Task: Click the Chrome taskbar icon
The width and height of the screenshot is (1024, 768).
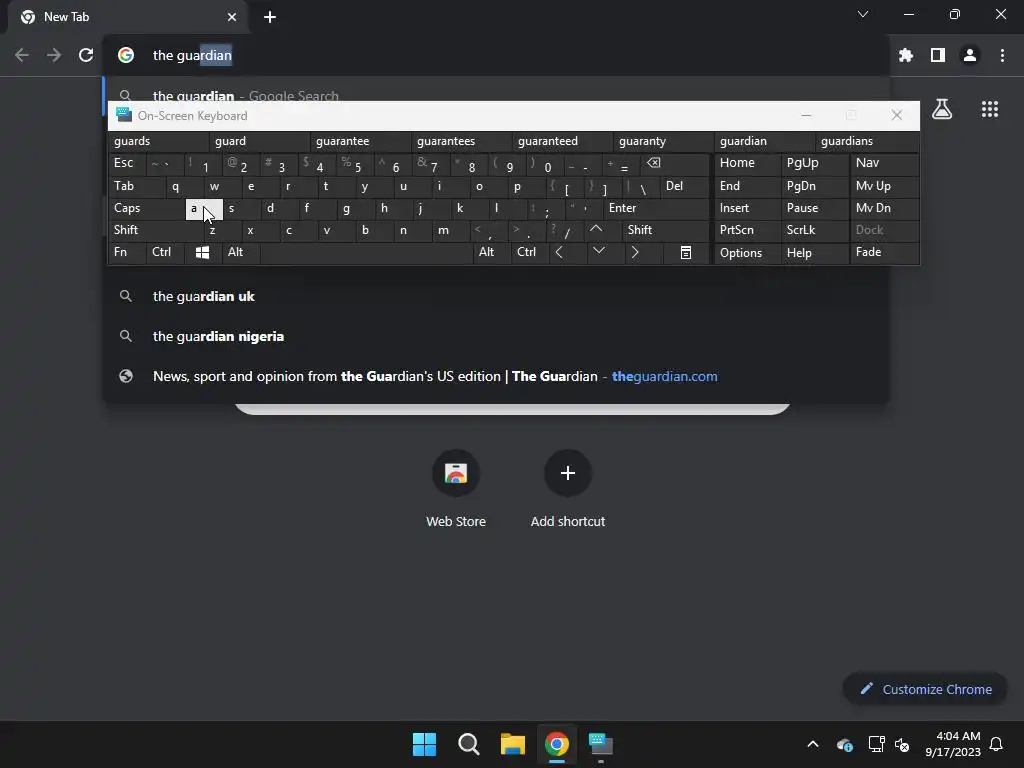Action: pyautogui.click(x=556, y=744)
